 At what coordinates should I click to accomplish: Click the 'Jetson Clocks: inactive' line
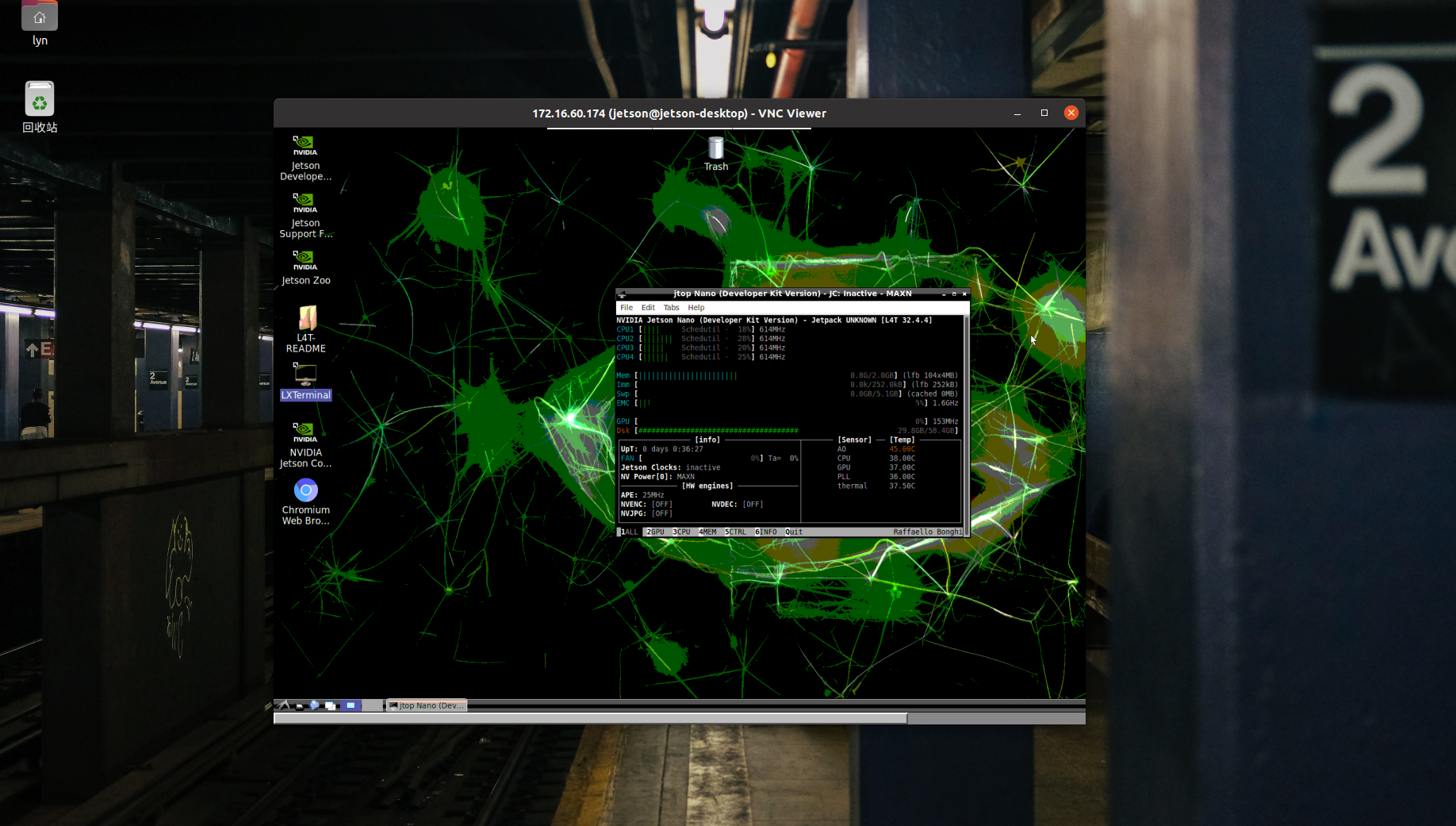pos(670,467)
